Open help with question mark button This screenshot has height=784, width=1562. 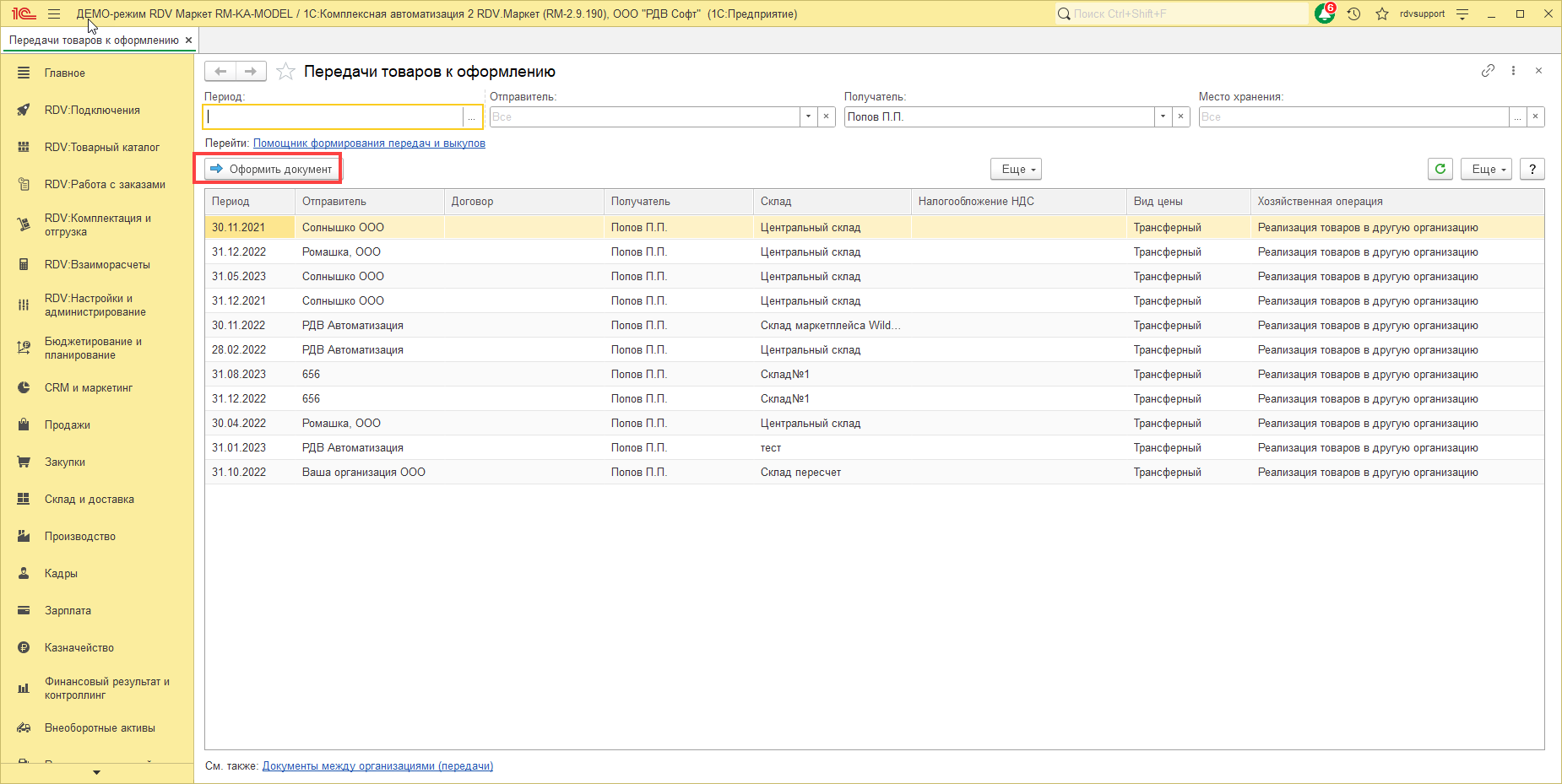point(1532,169)
